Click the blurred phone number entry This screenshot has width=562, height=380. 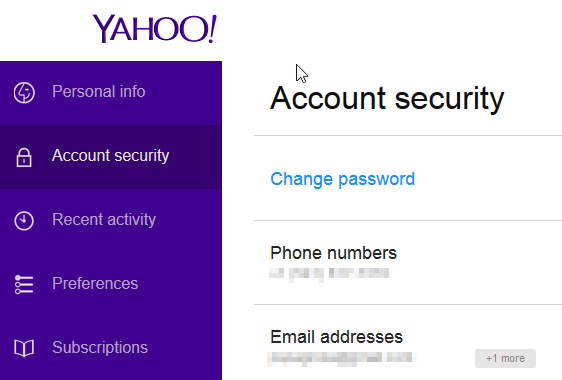coord(329,274)
